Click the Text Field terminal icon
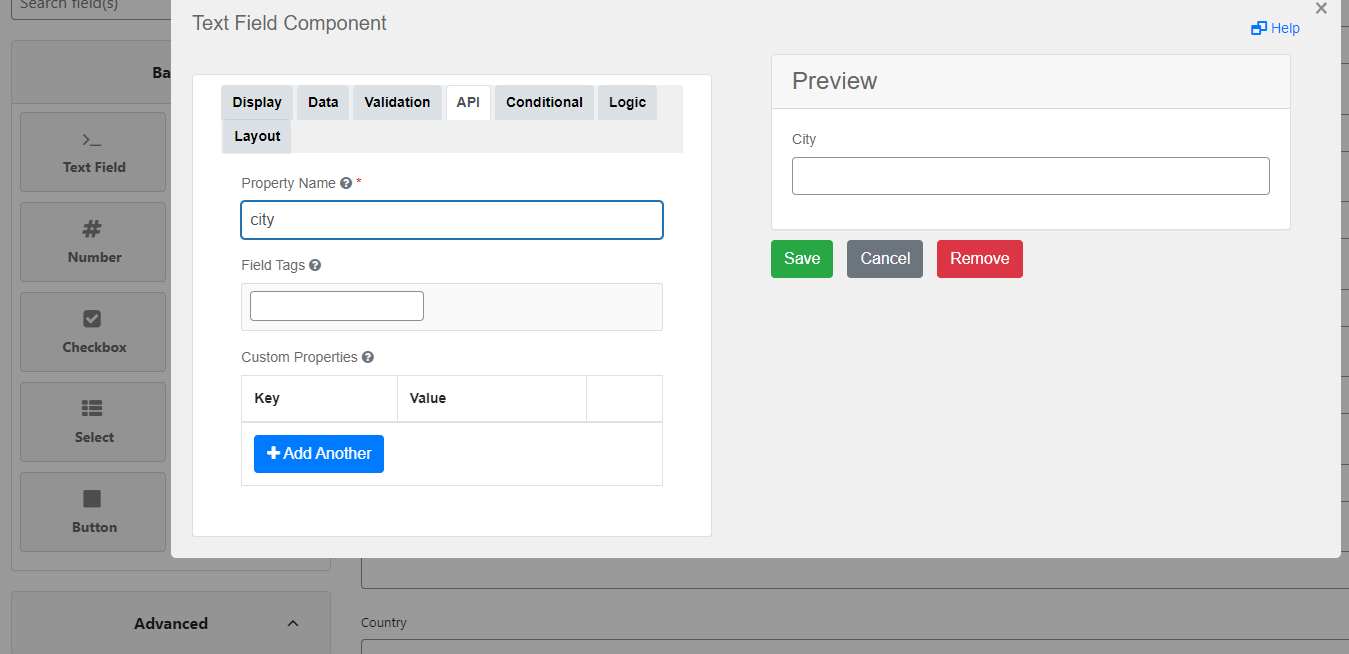 point(92,140)
